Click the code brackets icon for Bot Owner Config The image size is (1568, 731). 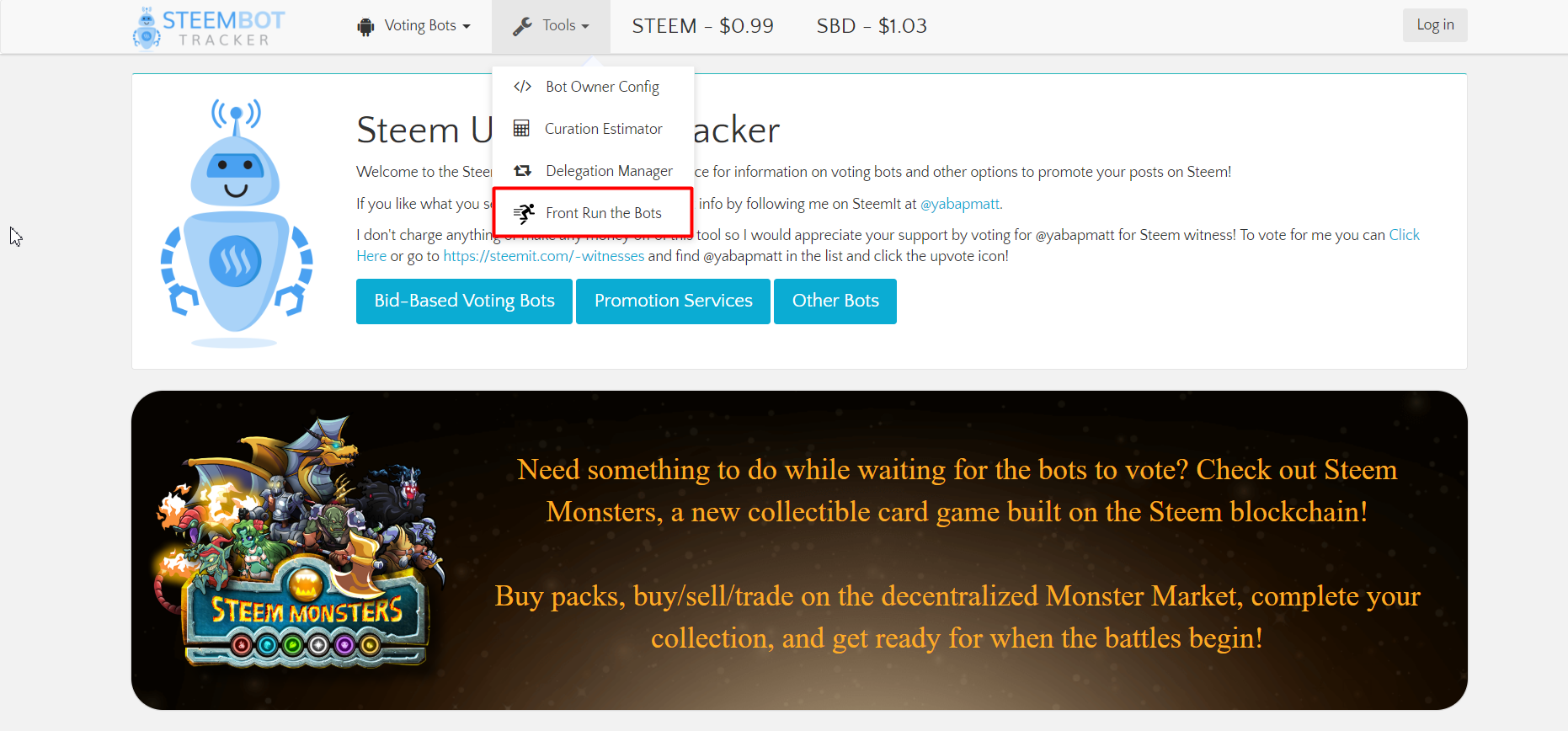522,87
